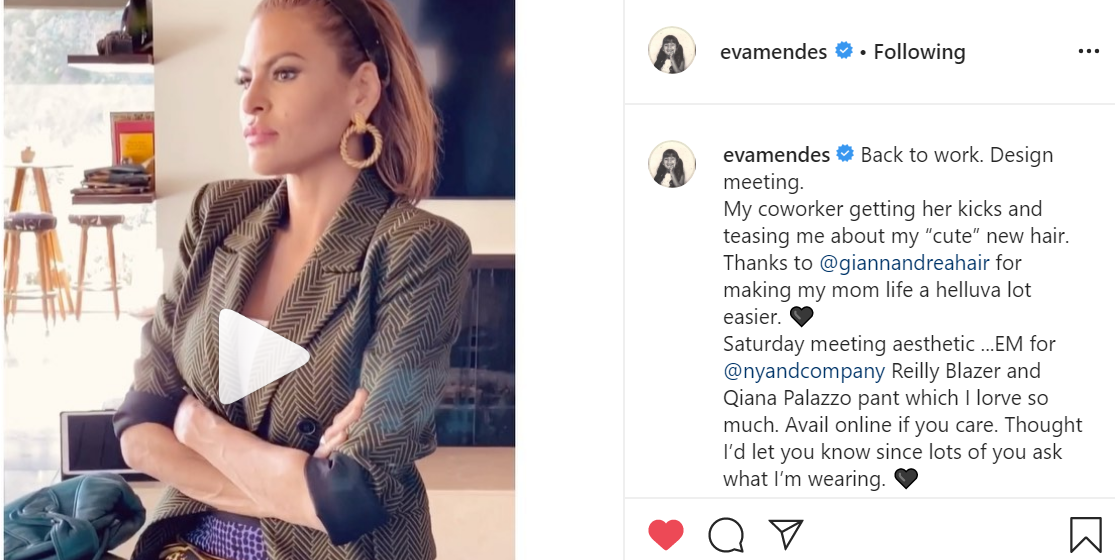Share the post via the paper plane icon
Viewport: 1115px width, 560px height.
click(x=786, y=534)
